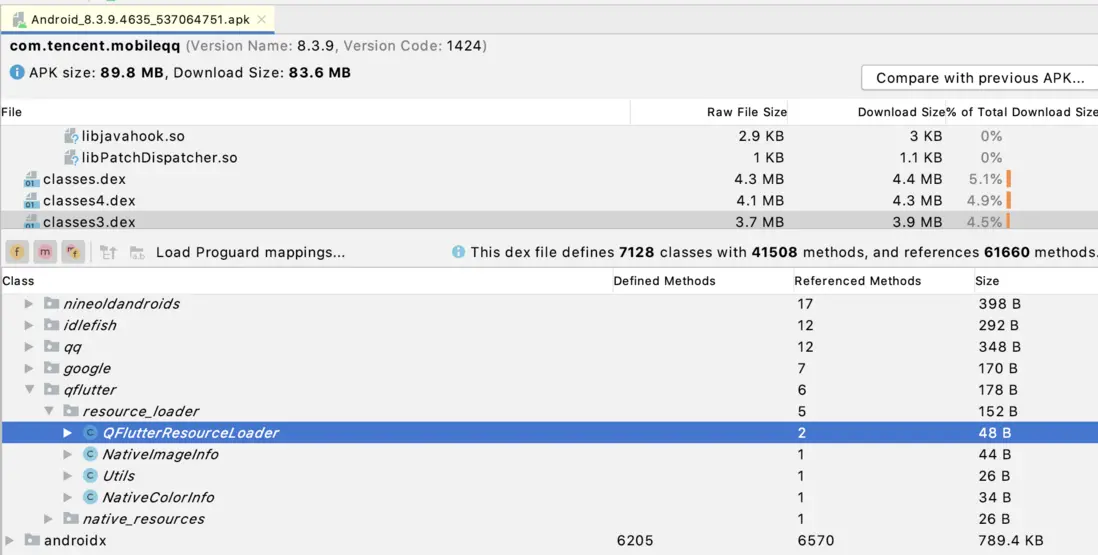
Task: Click native_resources folder icon
Action: pyautogui.click(x=71, y=518)
